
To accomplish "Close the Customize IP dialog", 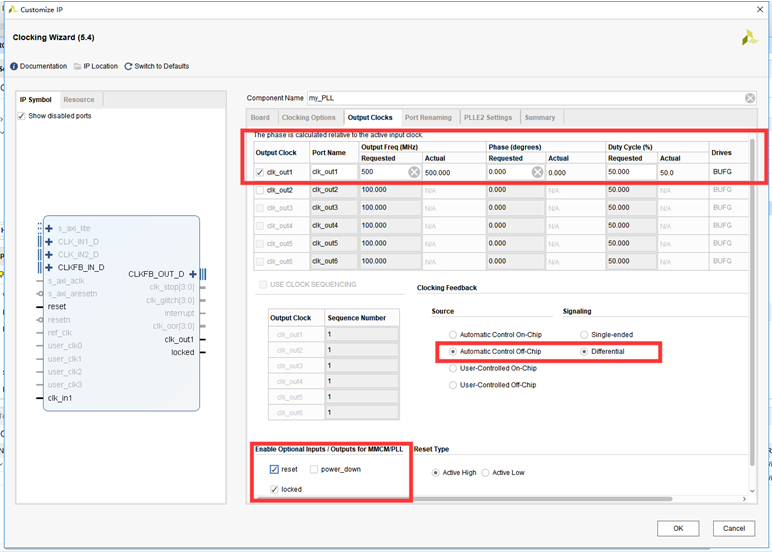I will pyautogui.click(x=760, y=9).
